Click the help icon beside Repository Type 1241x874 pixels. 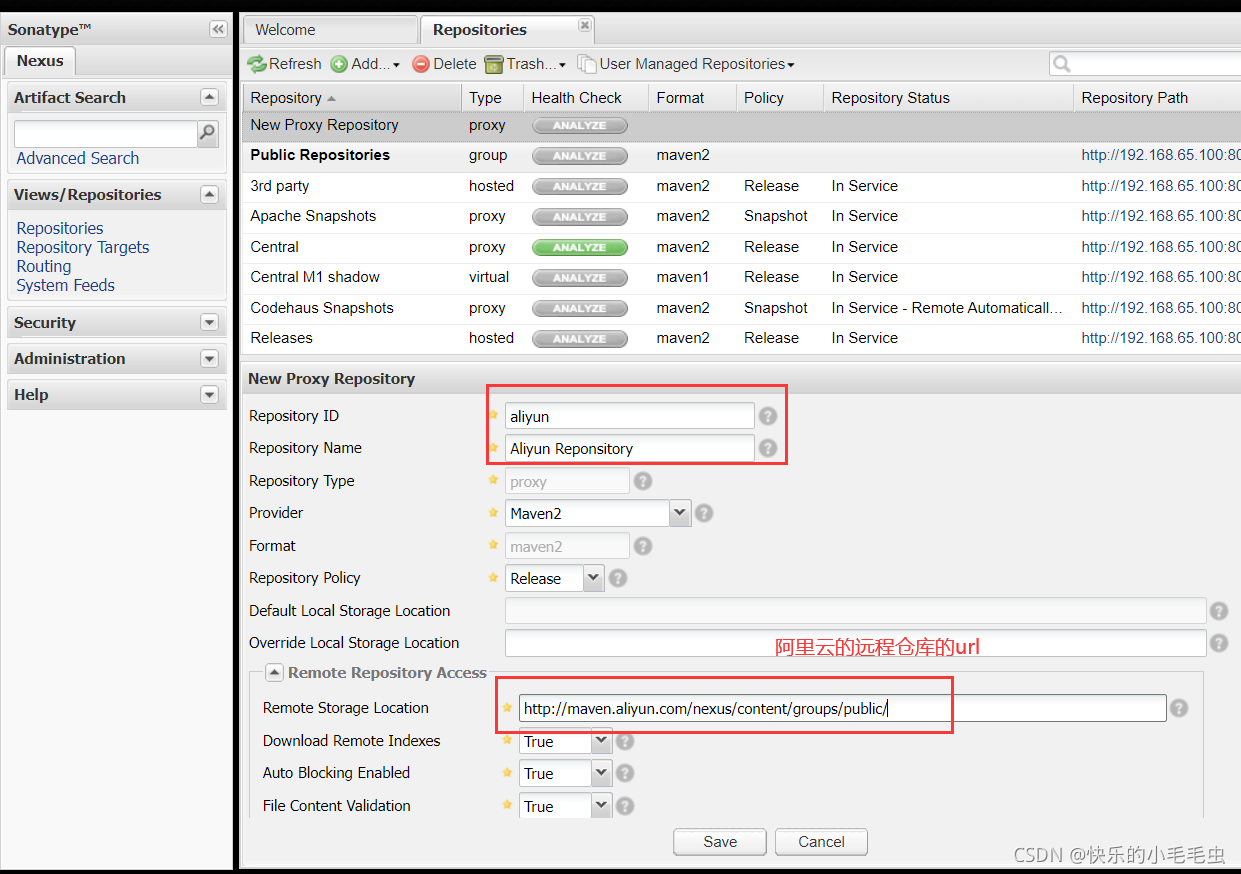point(643,481)
